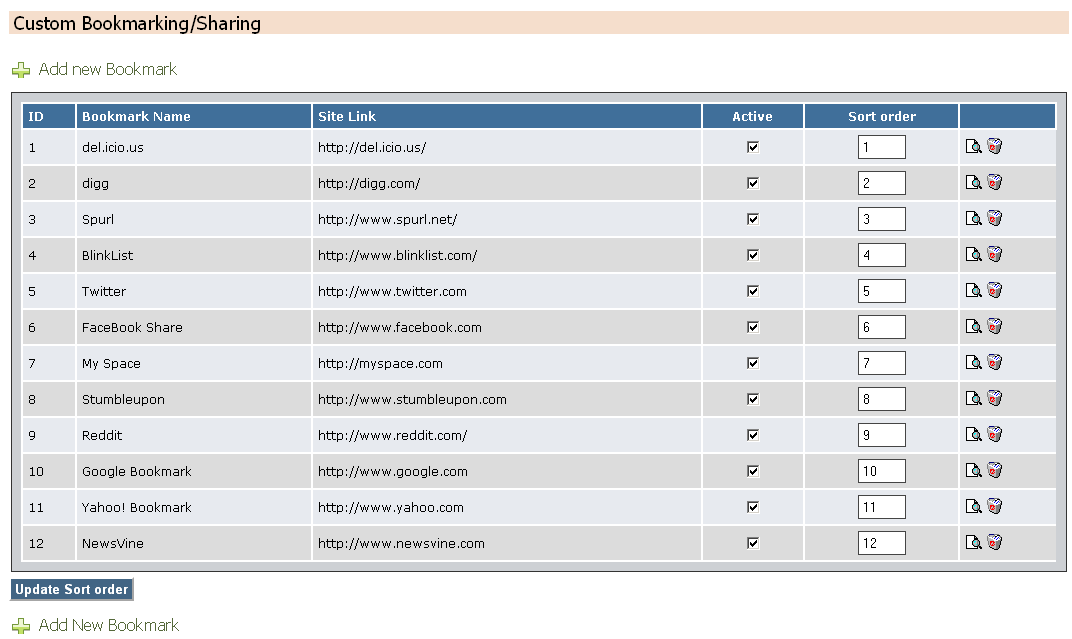Uncheck the Active checkbox for Spurl
The height and width of the screenshot is (639, 1072).
(753, 219)
